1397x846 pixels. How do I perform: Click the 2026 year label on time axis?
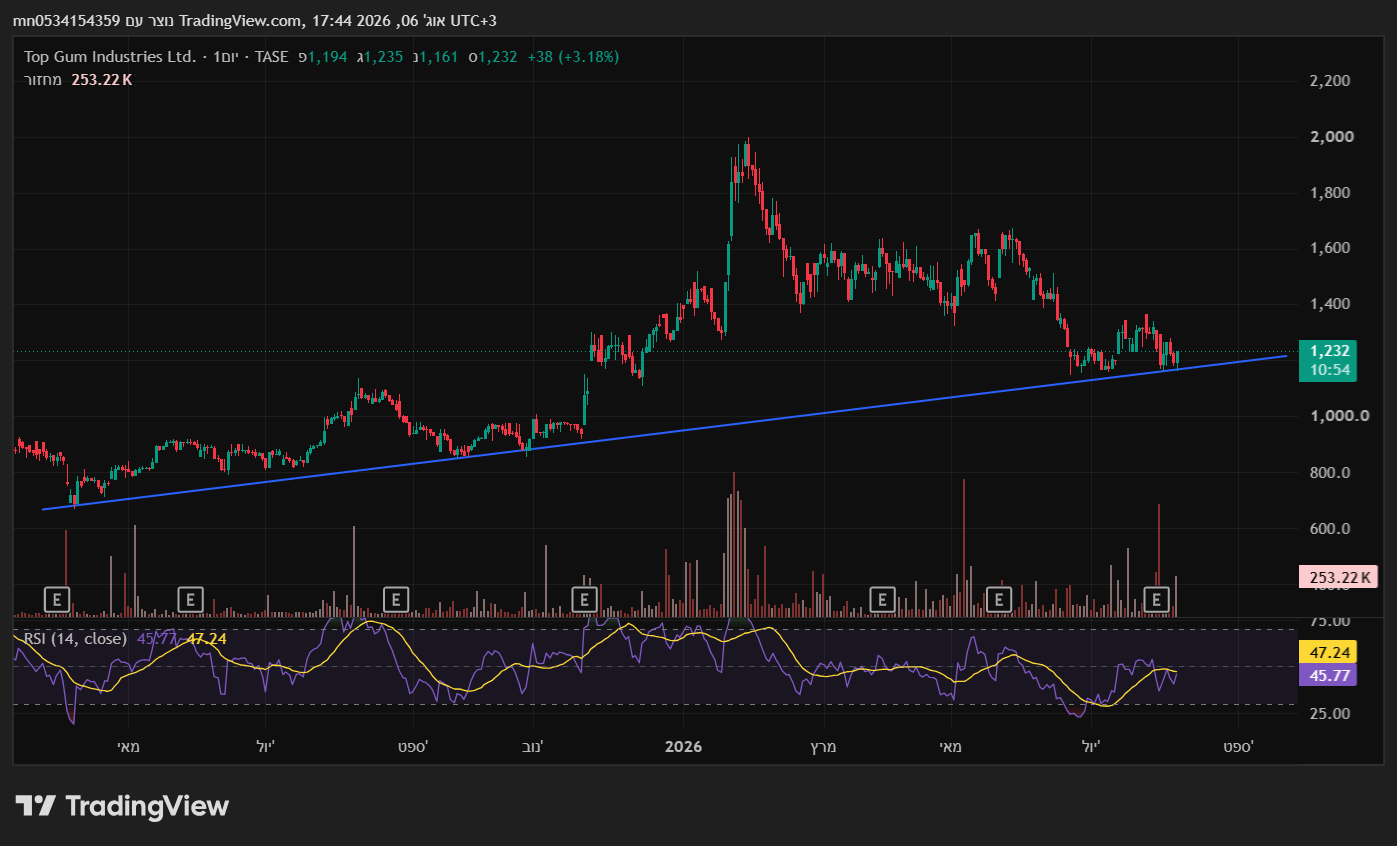tap(683, 747)
